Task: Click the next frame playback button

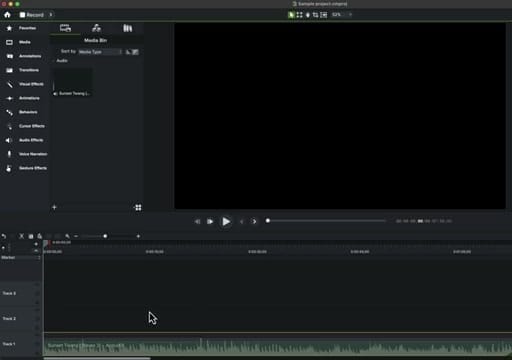Action: [210, 221]
